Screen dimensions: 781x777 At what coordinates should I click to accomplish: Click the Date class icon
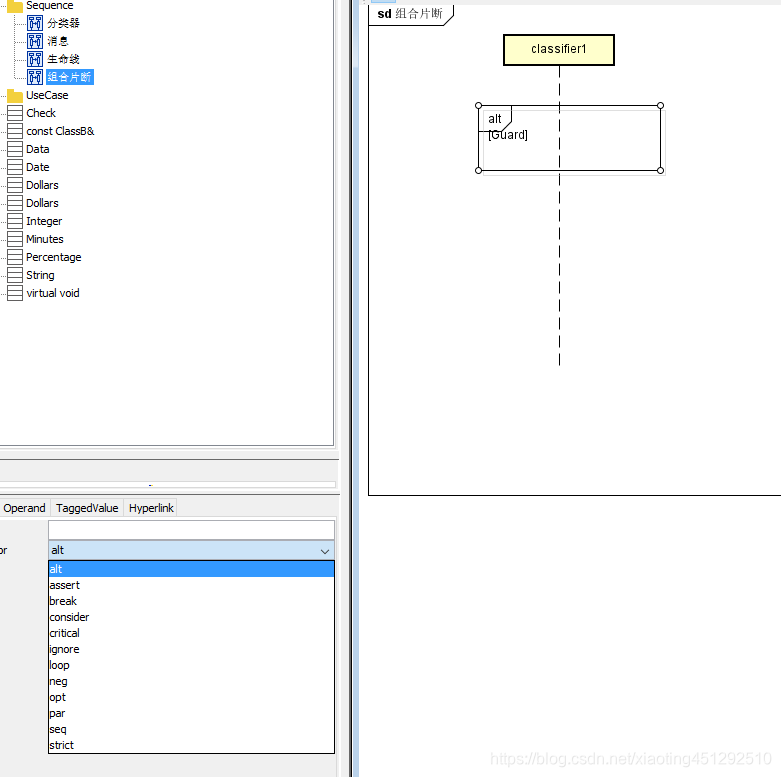click(x=15, y=167)
